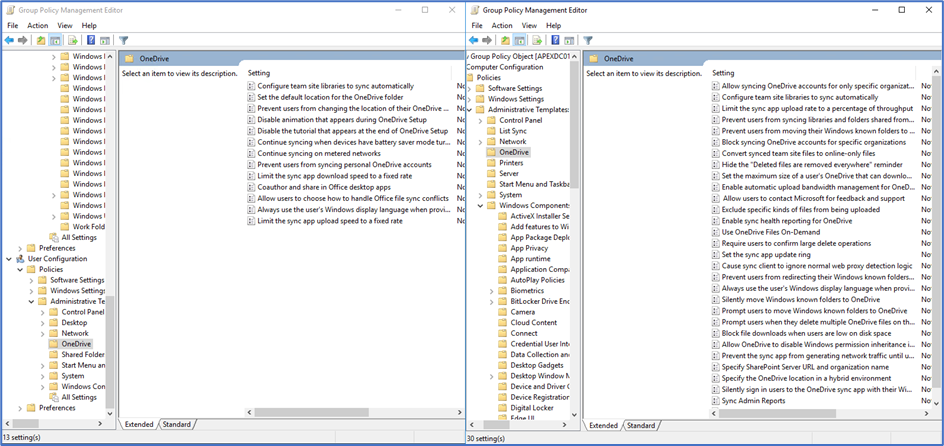The image size is (944, 446).
Task: Toggle Show/Hide Console Tree in left window
Action: (55, 40)
